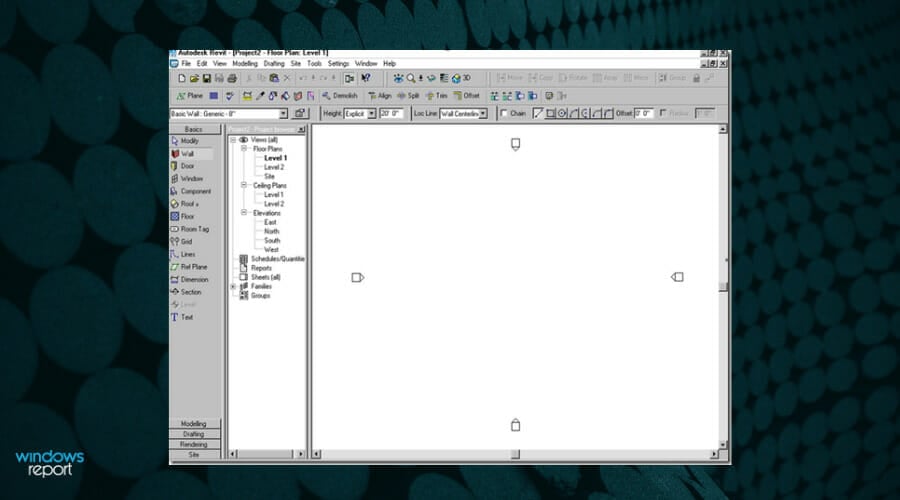Open the Drafting menu
Image resolution: width=900 pixels, height=500 pixels.
point(273,63)
